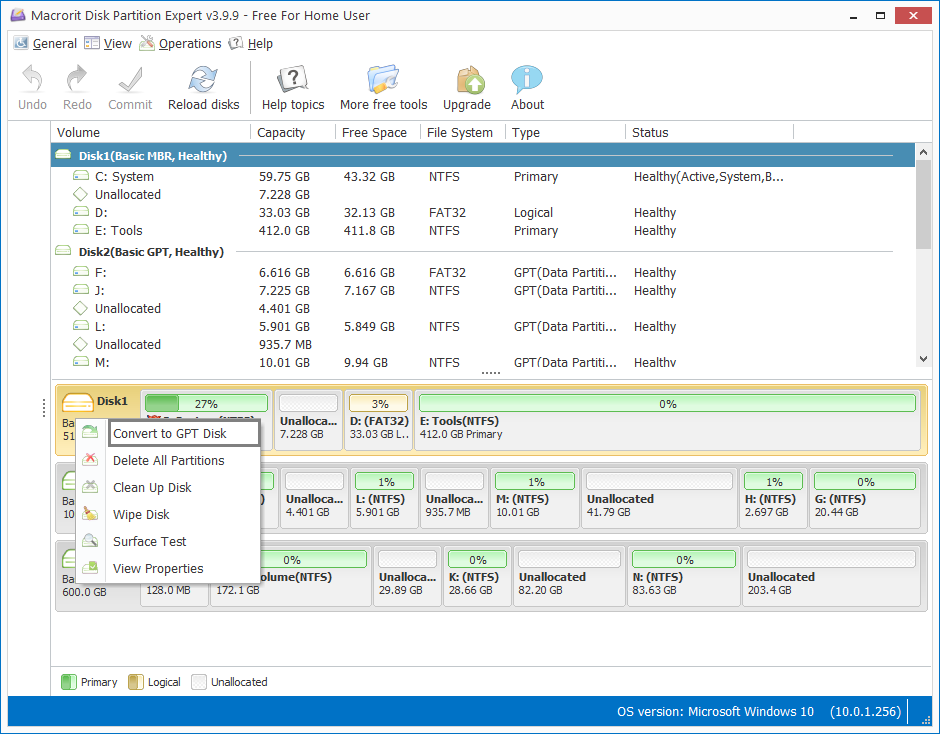
Task: Click the 27% usage bar of the C: partition
Action: [x=206, y=404]
